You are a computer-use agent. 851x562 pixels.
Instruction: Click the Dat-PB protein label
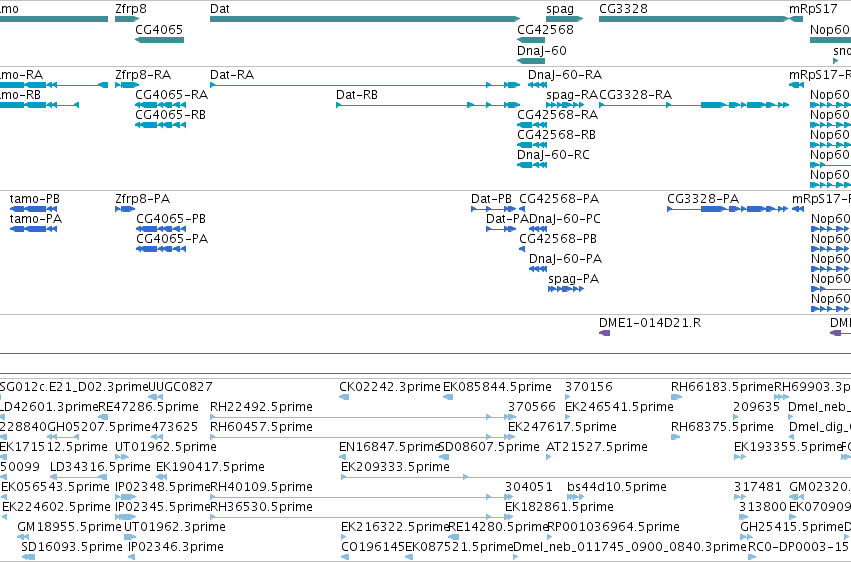click(491, 199)
